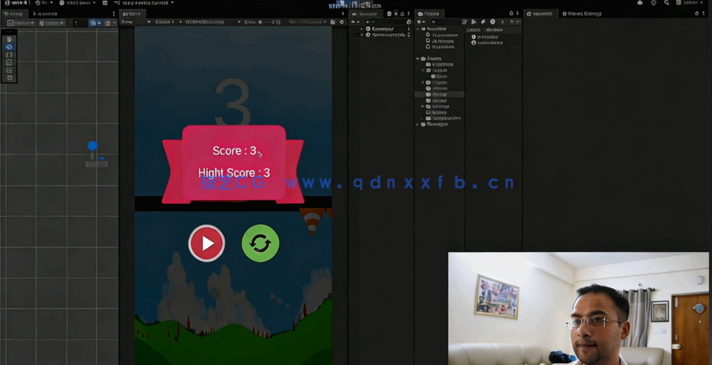Click the webcam video overlay
Image resolution: width=712 pixels, height=365 pixels.
pos(578,309)
